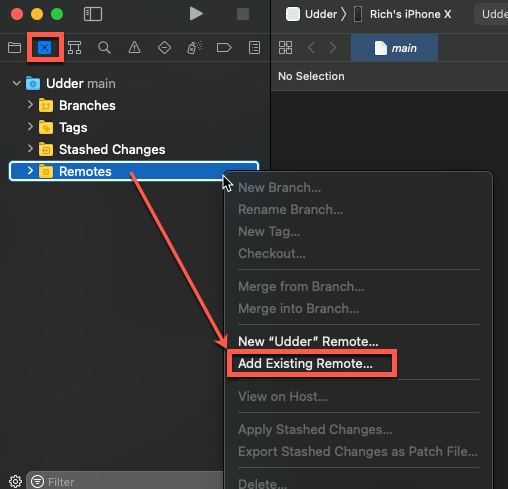508x489 pixels.
Task: Choose New Branch… in context menu
Action: pyautogui.click(x=279, y=188)
